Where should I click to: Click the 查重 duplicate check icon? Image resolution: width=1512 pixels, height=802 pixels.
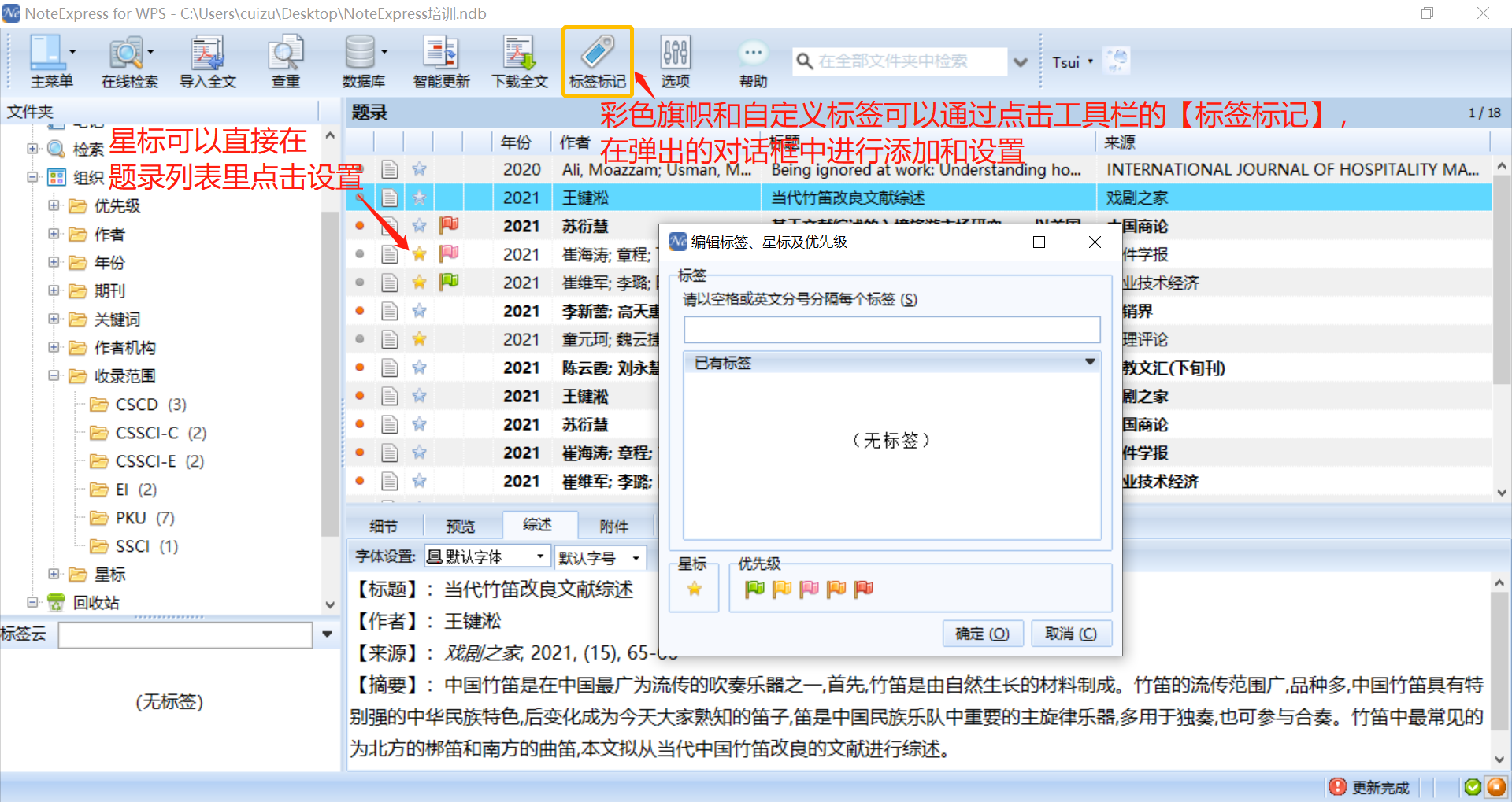tap(285, 59)
